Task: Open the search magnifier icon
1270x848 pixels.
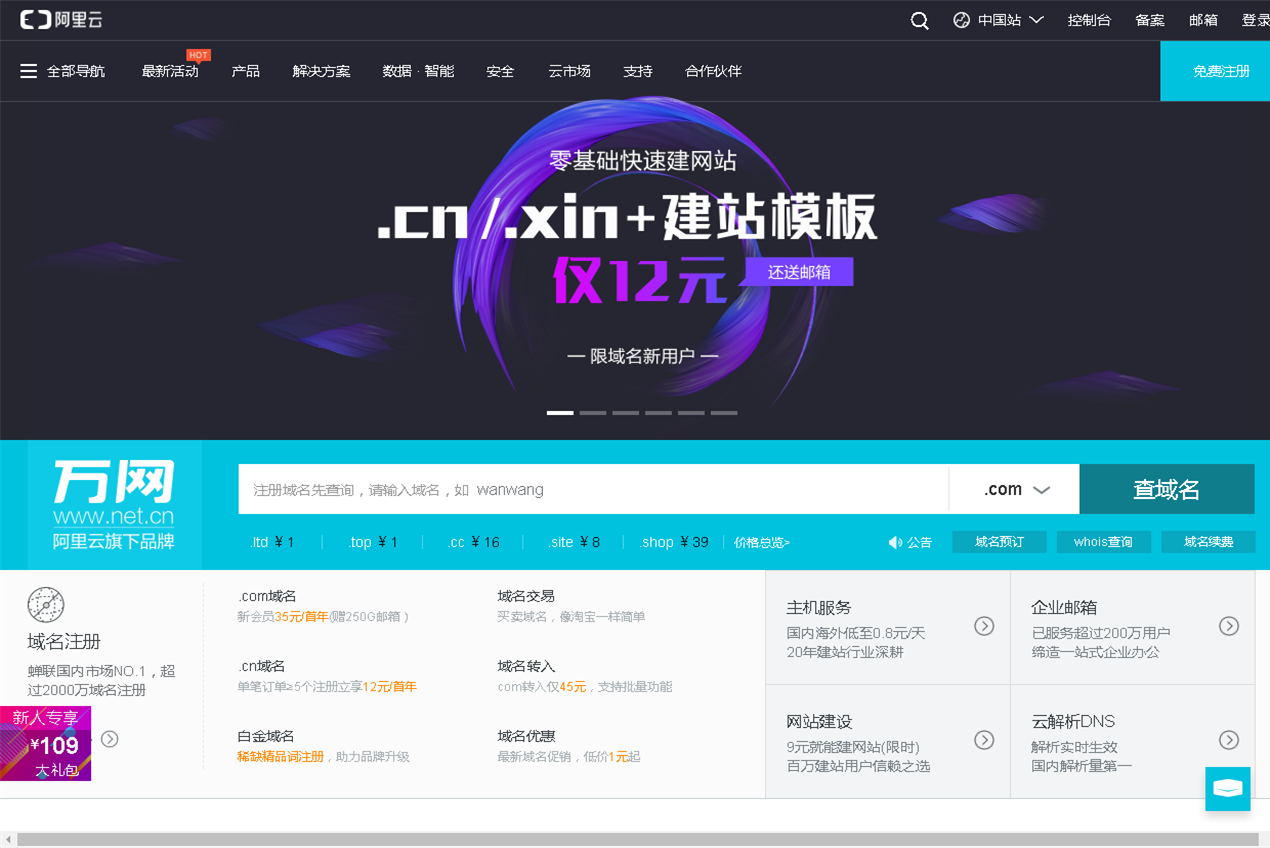Action: (920, 20)
